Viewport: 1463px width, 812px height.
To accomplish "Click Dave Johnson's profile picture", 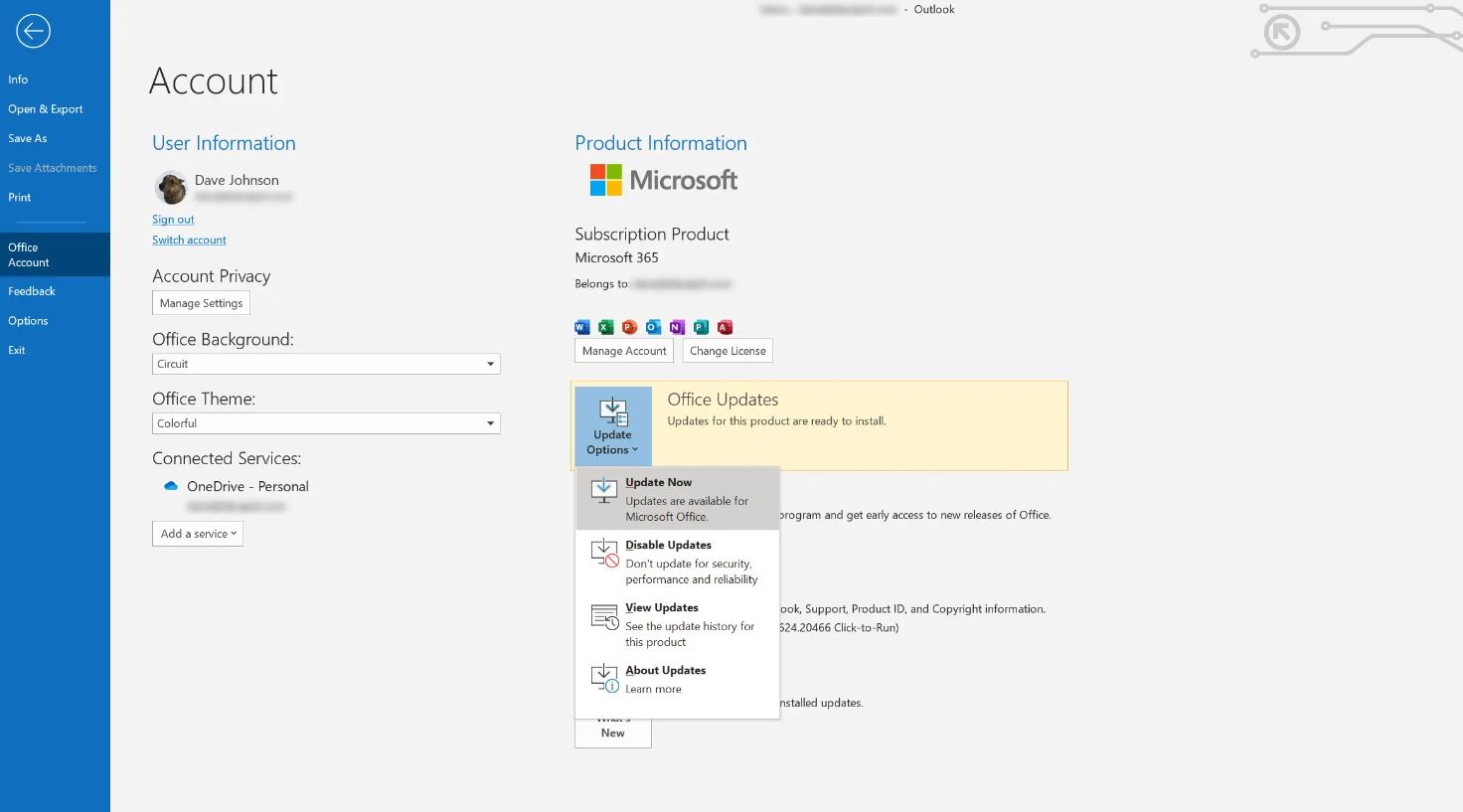I will click(171, 187).
